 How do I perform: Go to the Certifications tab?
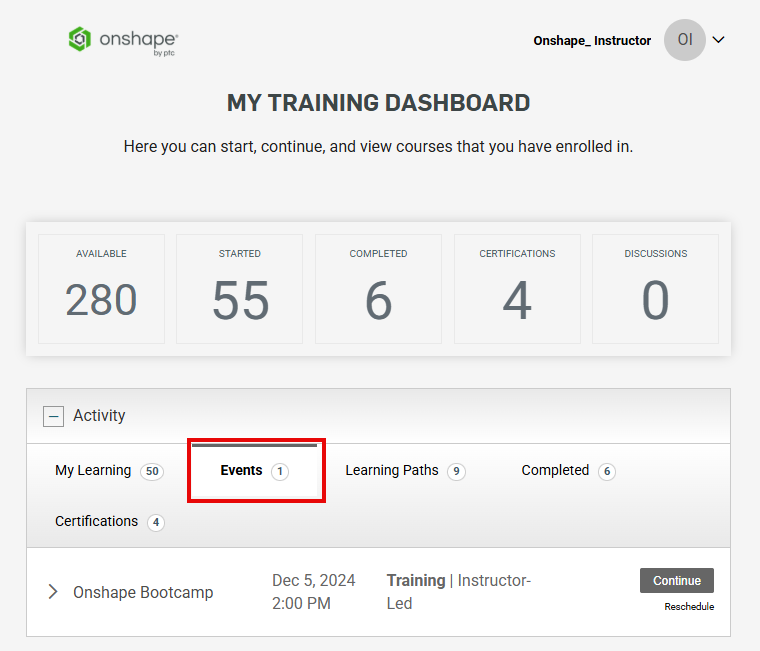pos(110,522)
